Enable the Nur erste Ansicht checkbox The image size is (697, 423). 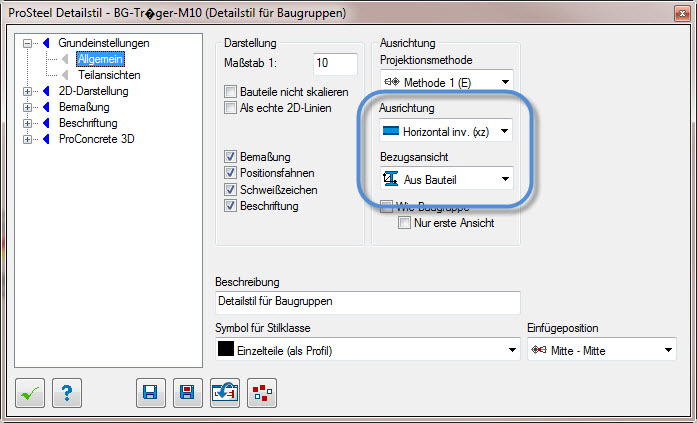coord(404,223)
